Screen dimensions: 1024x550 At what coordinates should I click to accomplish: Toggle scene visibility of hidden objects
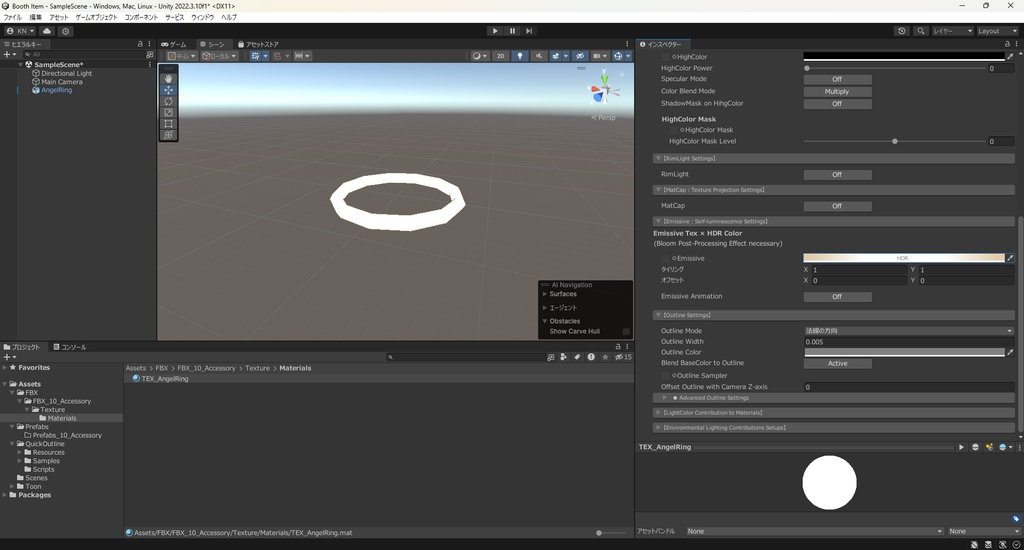[x=579, y=56]
